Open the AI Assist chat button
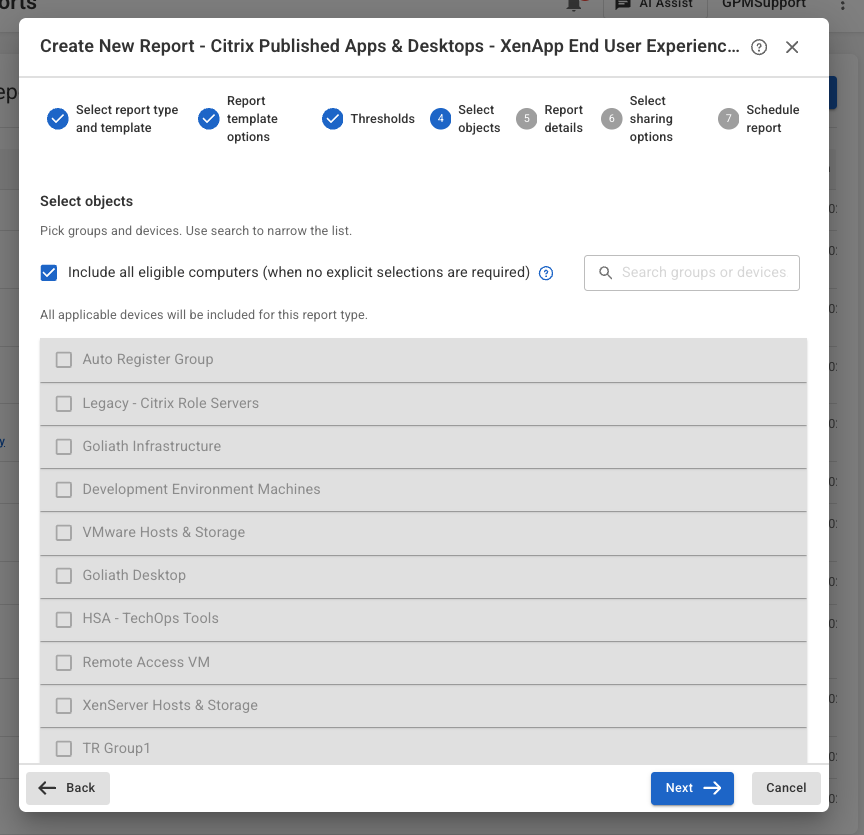This screenshot has width=864, height=835. pos(654,4)
